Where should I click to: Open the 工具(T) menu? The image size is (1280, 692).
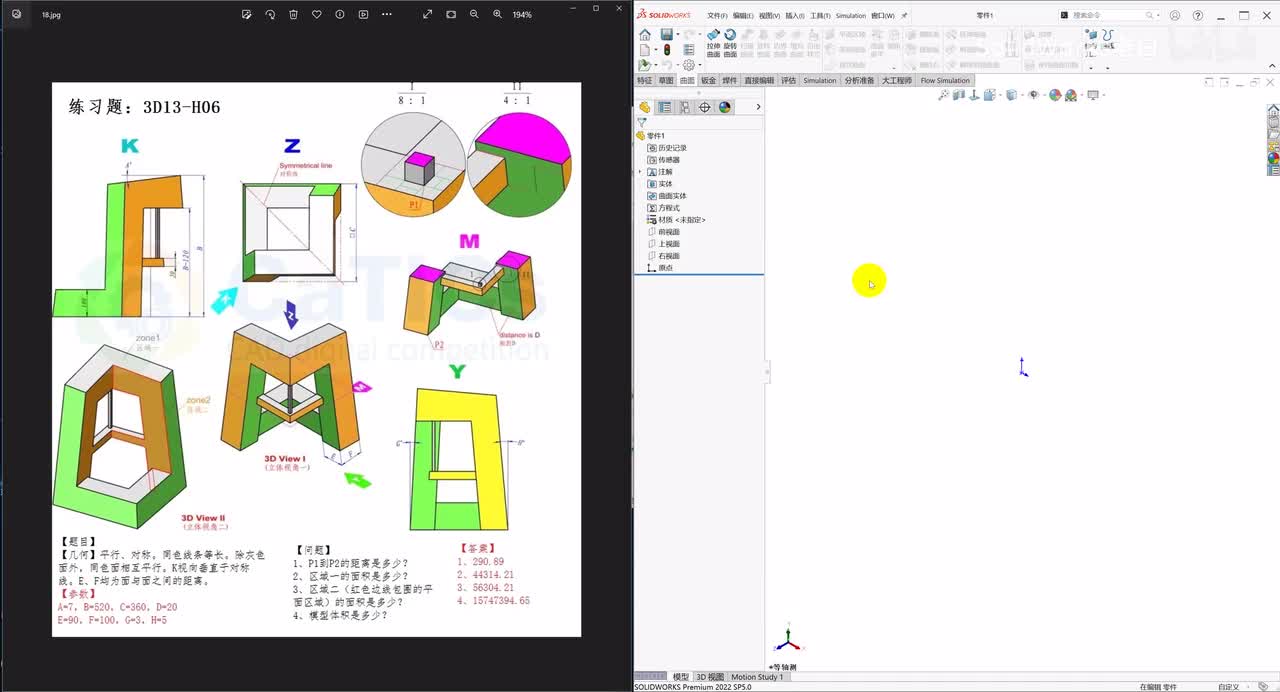[x=820, y=16]
